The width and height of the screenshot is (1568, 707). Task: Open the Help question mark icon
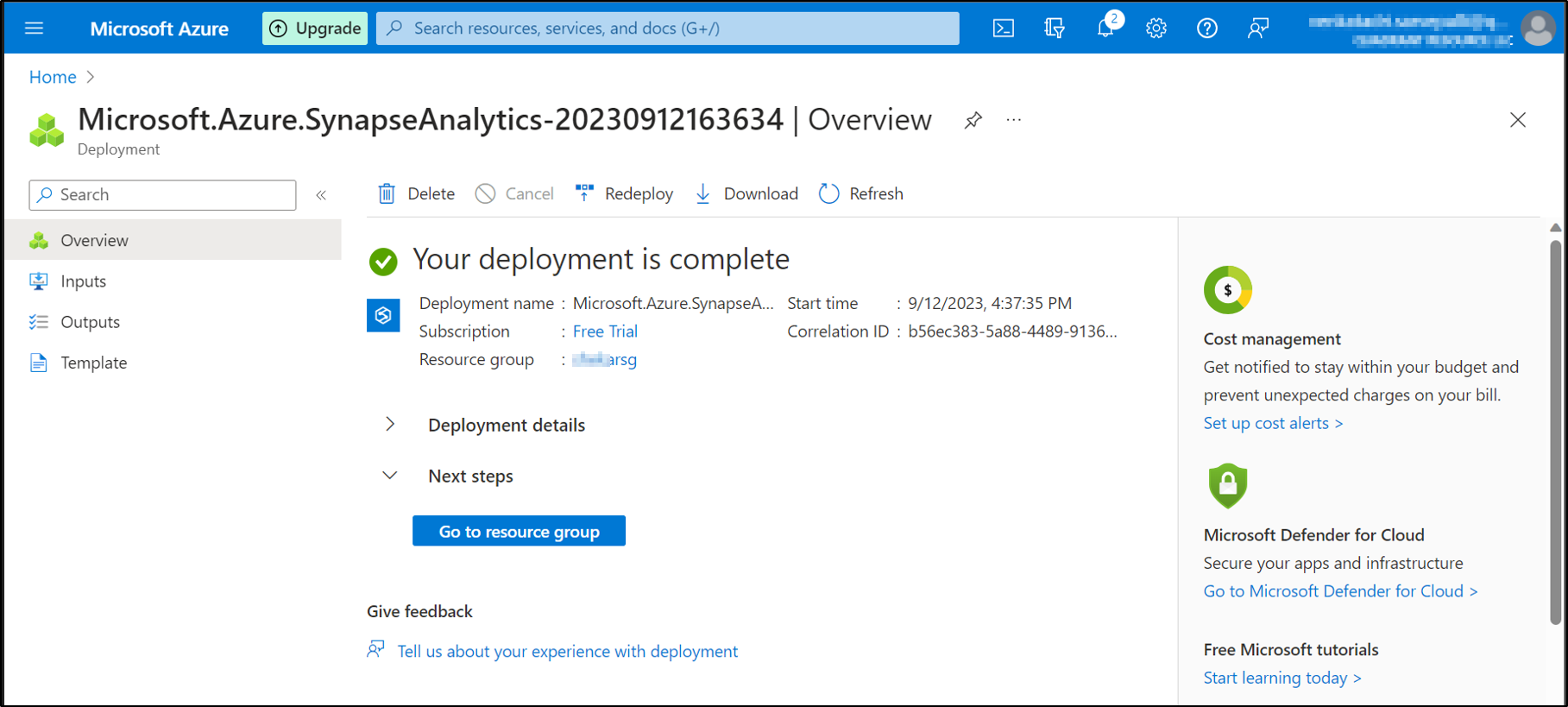coord(1207,28)
